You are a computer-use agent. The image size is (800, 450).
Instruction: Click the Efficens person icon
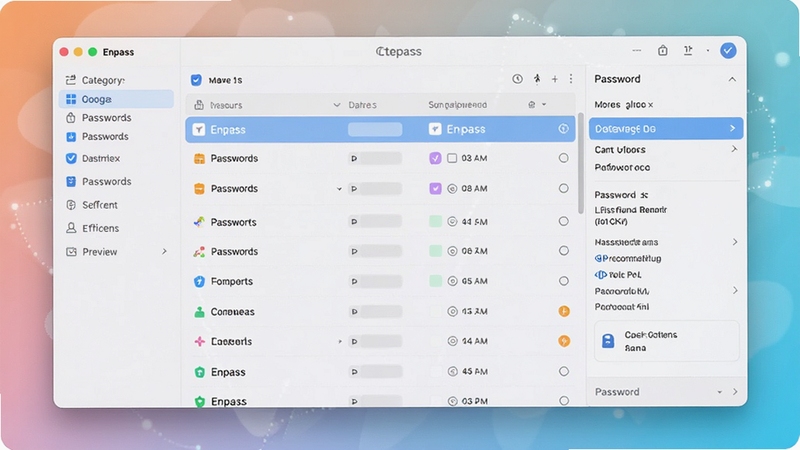pos(71,228)
